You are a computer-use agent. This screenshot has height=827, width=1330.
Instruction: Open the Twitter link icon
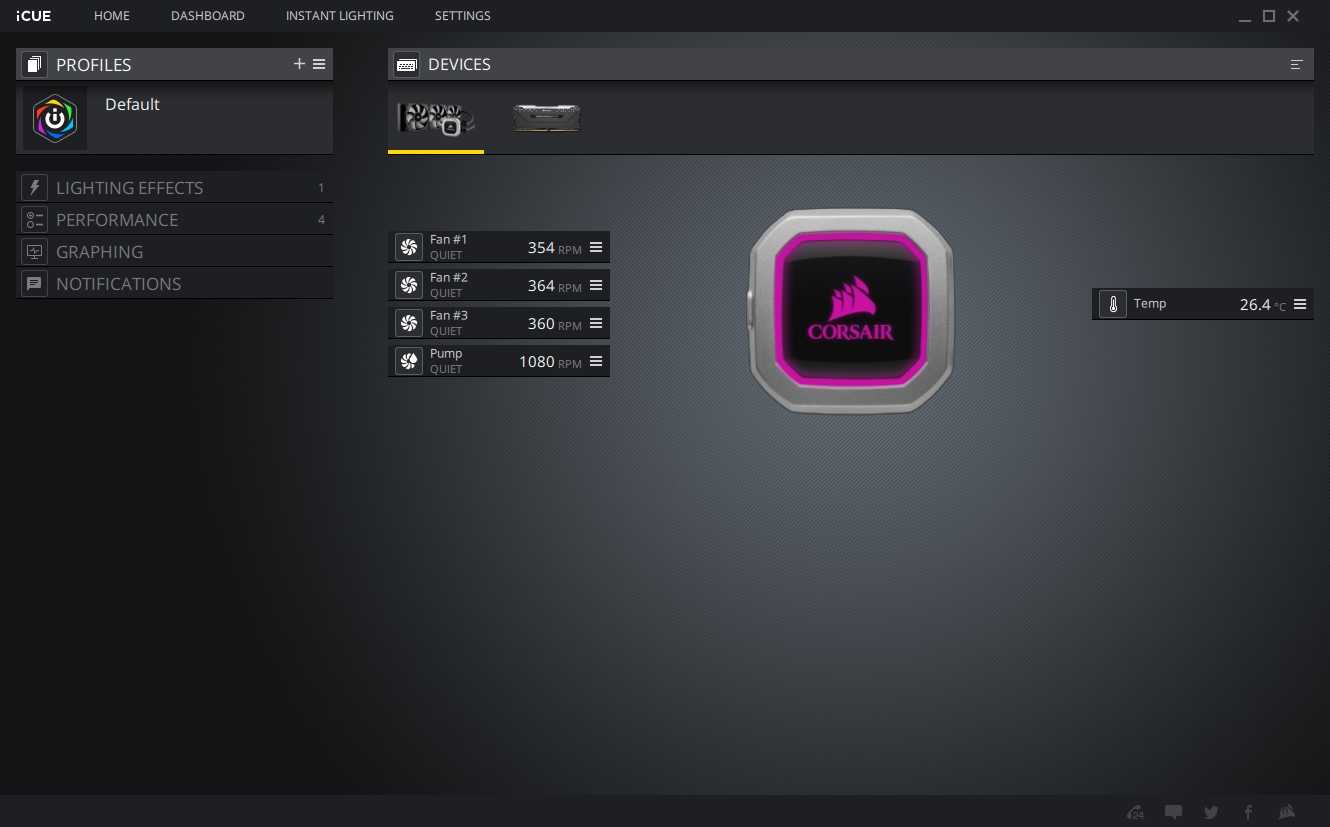(x=1211, y=812)
